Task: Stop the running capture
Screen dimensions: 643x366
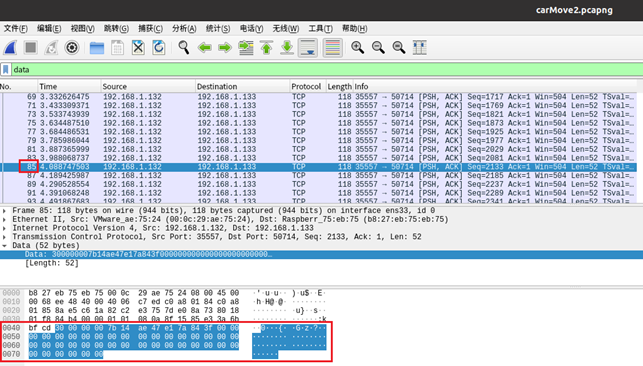Action: coord(31,48)
